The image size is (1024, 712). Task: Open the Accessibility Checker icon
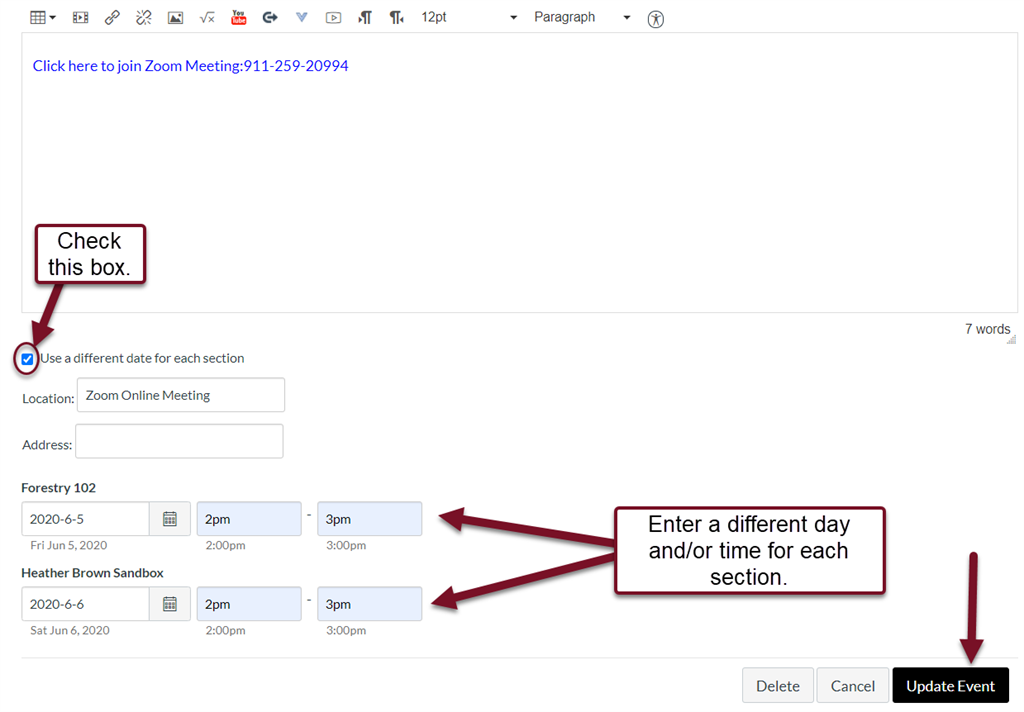[655, 18]
